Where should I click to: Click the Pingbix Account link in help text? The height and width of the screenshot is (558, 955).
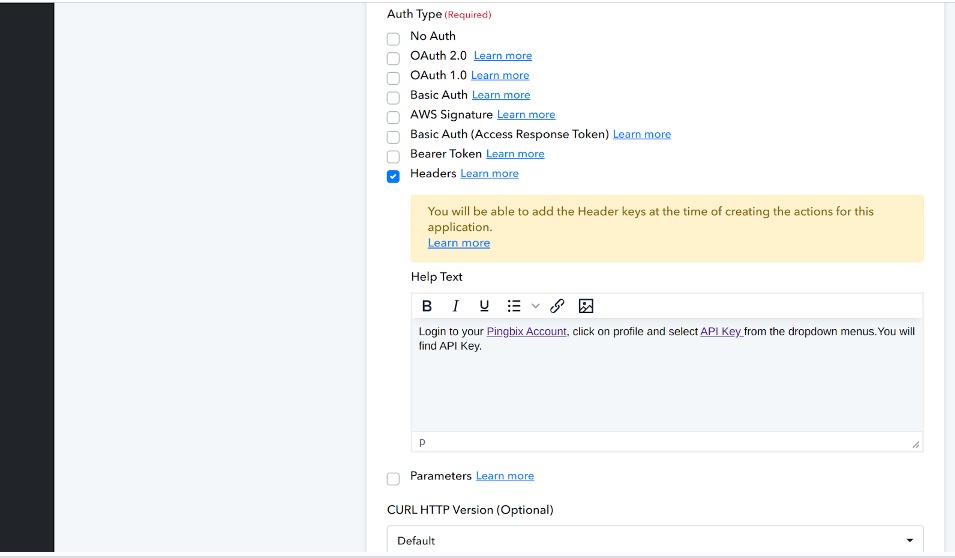(x=527, y=331)
